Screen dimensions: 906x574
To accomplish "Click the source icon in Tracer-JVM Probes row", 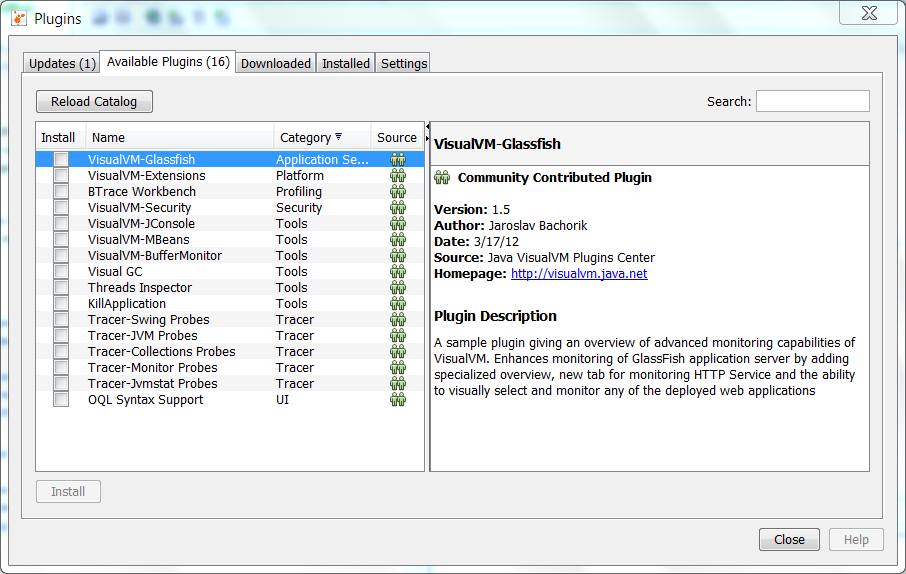I will 398,335.
